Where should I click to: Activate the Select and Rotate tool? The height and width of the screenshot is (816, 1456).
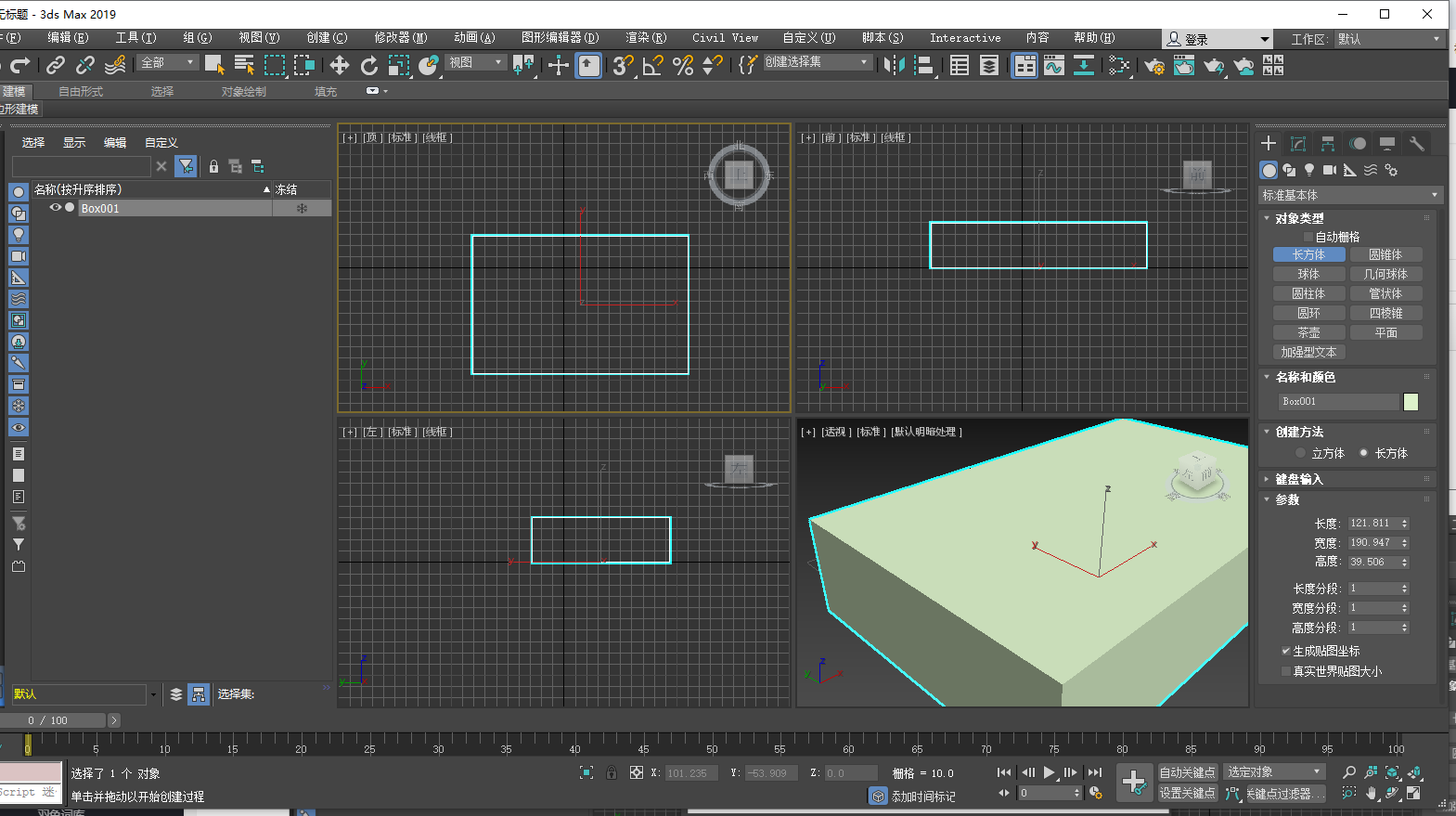(x=369, y=64)
